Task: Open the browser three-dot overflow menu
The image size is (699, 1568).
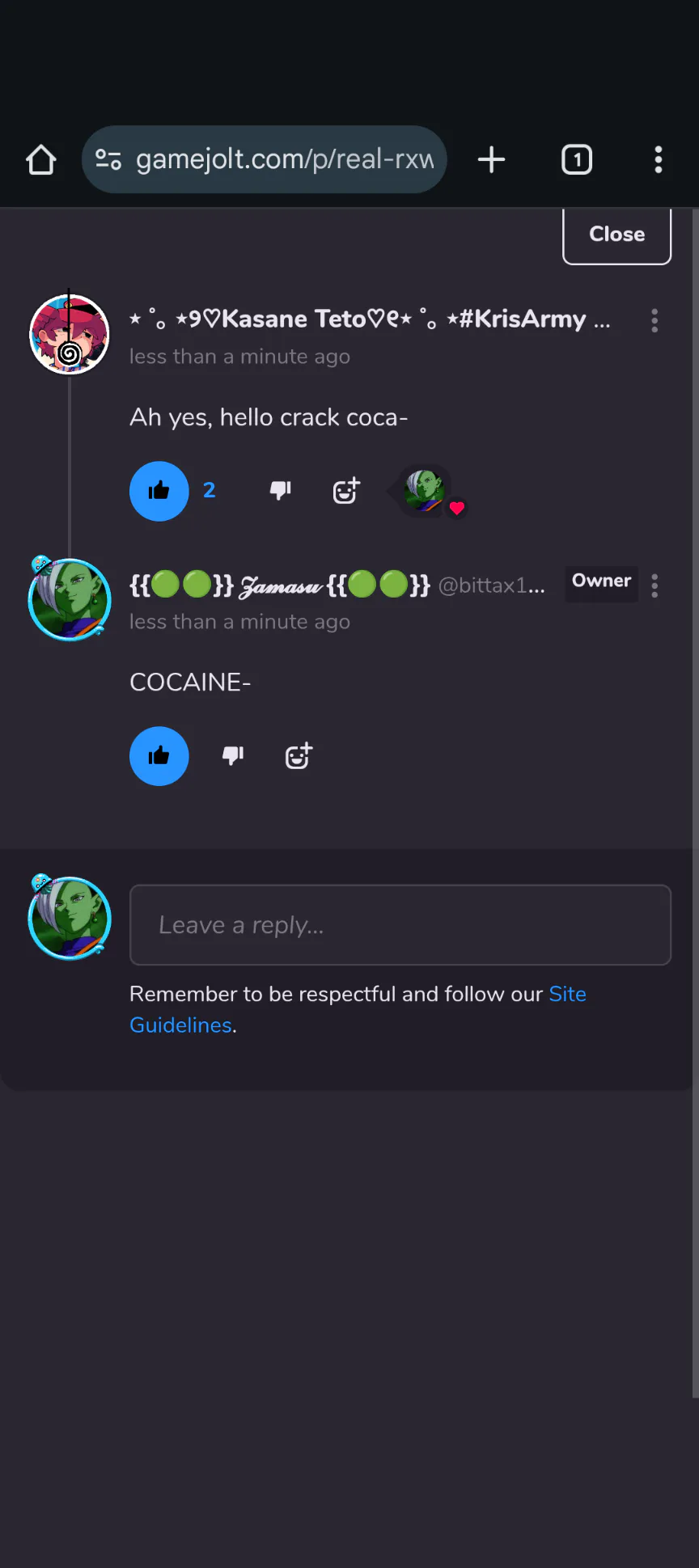Action: [659, 160]
